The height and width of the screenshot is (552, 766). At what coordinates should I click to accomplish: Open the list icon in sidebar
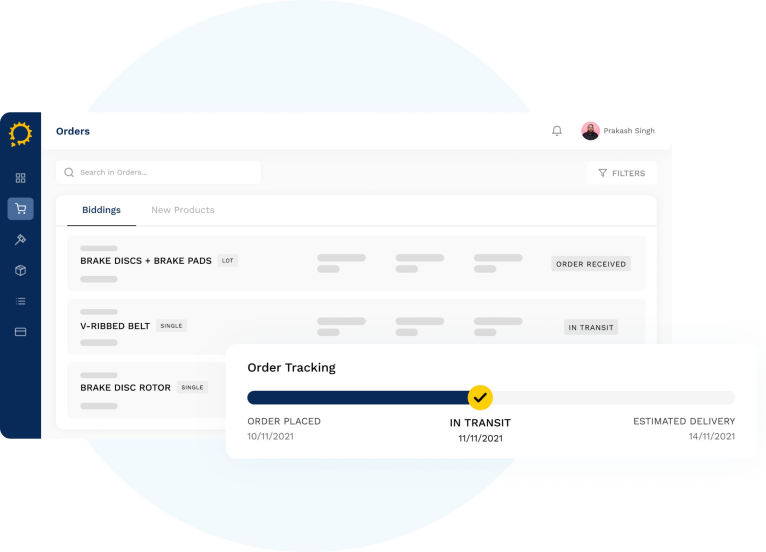21,301
